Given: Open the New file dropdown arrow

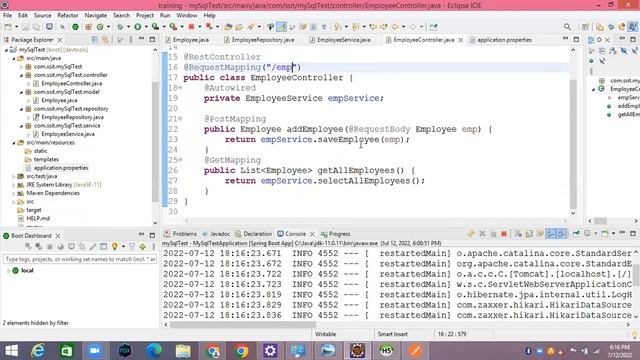Looking at the screenshot, I should pos(16,27).
